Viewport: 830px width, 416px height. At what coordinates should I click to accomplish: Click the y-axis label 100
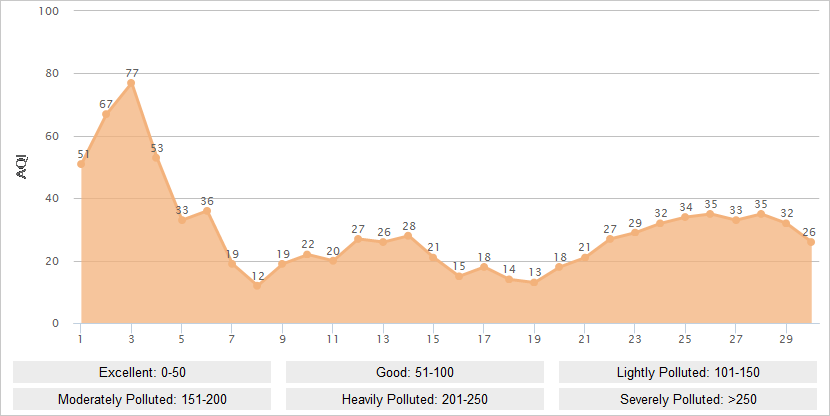click(x=49, y=11)
